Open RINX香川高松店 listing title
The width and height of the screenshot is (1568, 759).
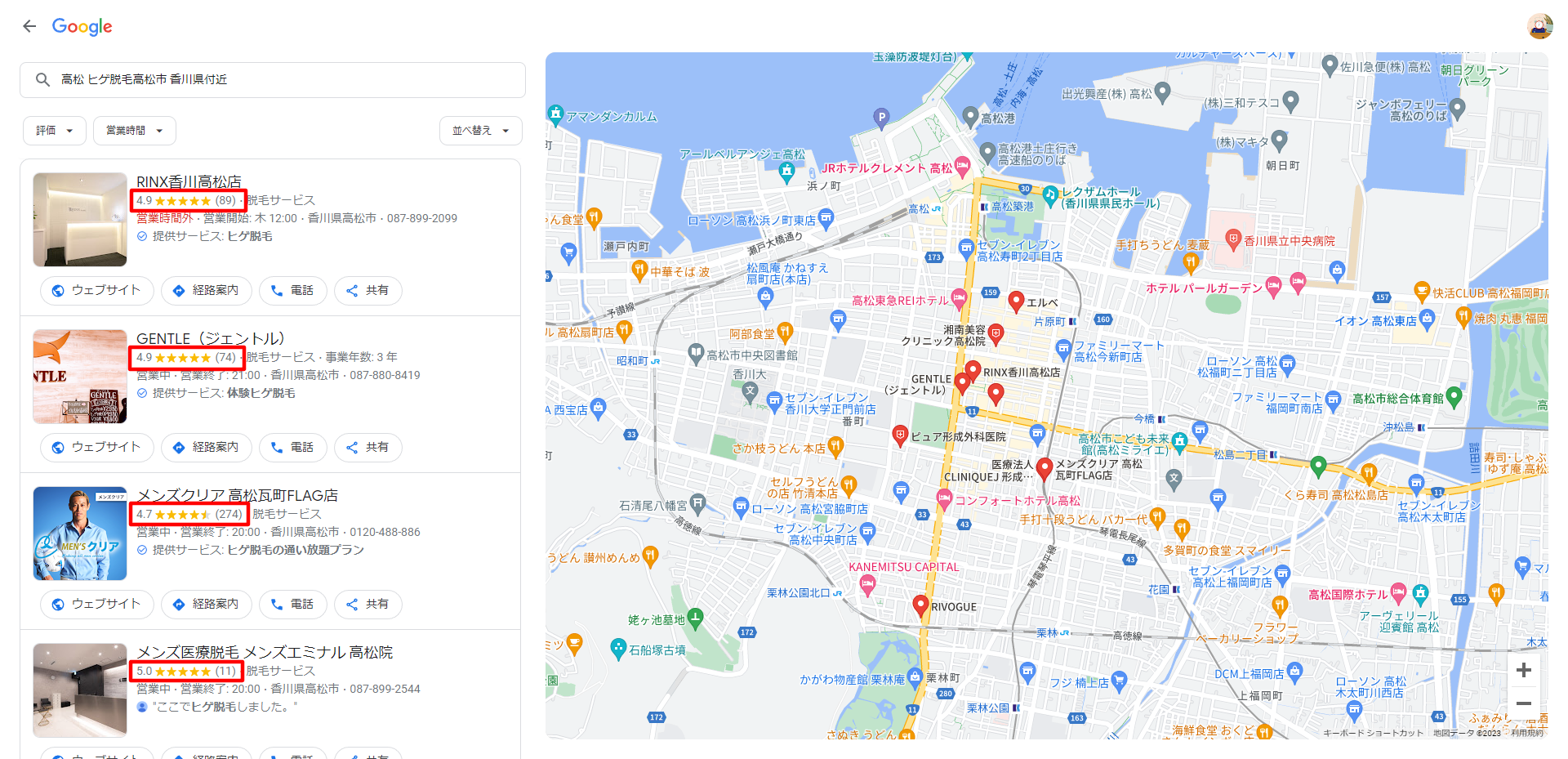click(189, 181)
